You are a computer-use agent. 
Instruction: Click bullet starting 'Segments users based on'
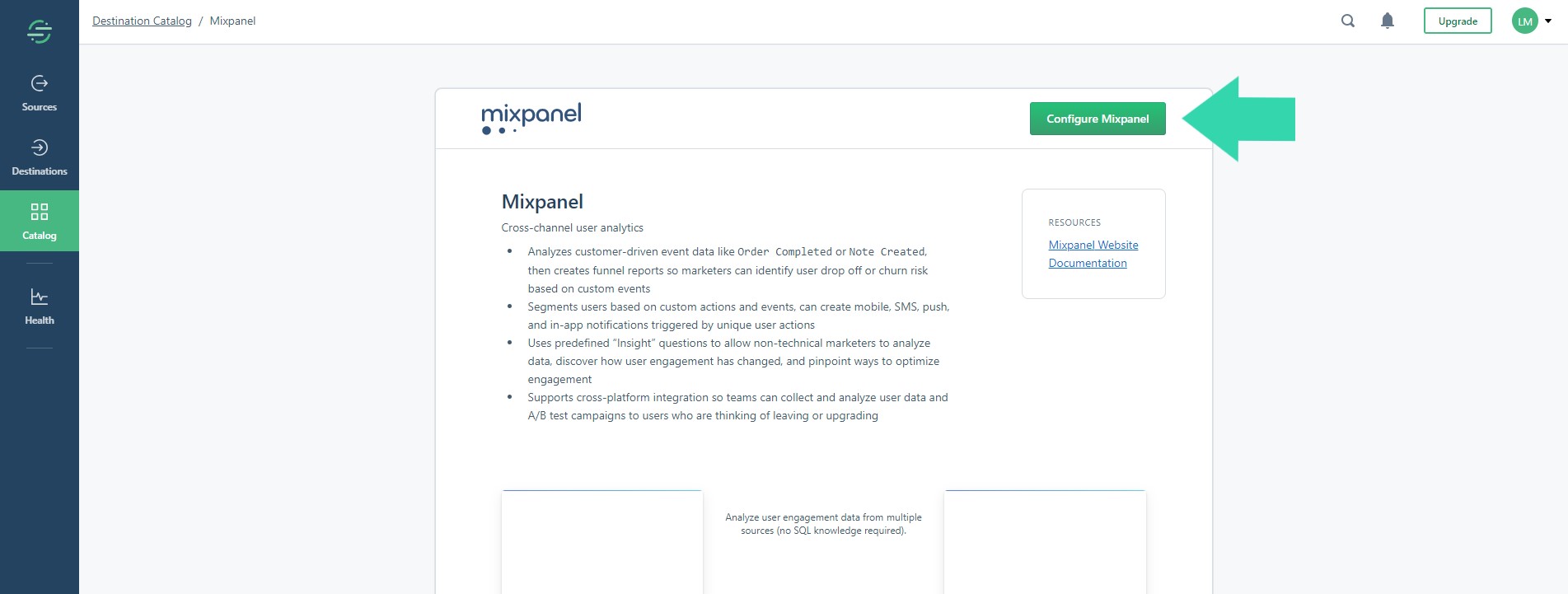pos(738,316)
